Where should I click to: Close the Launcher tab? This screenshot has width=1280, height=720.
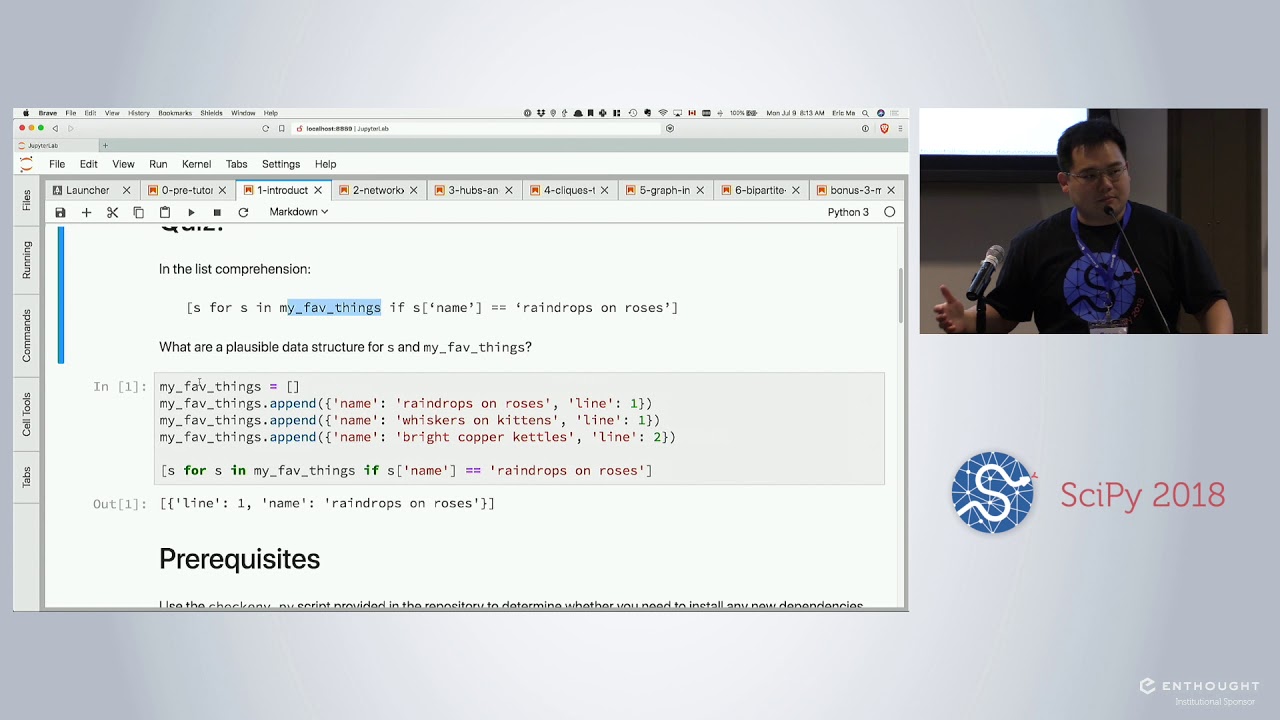point(126,190)
